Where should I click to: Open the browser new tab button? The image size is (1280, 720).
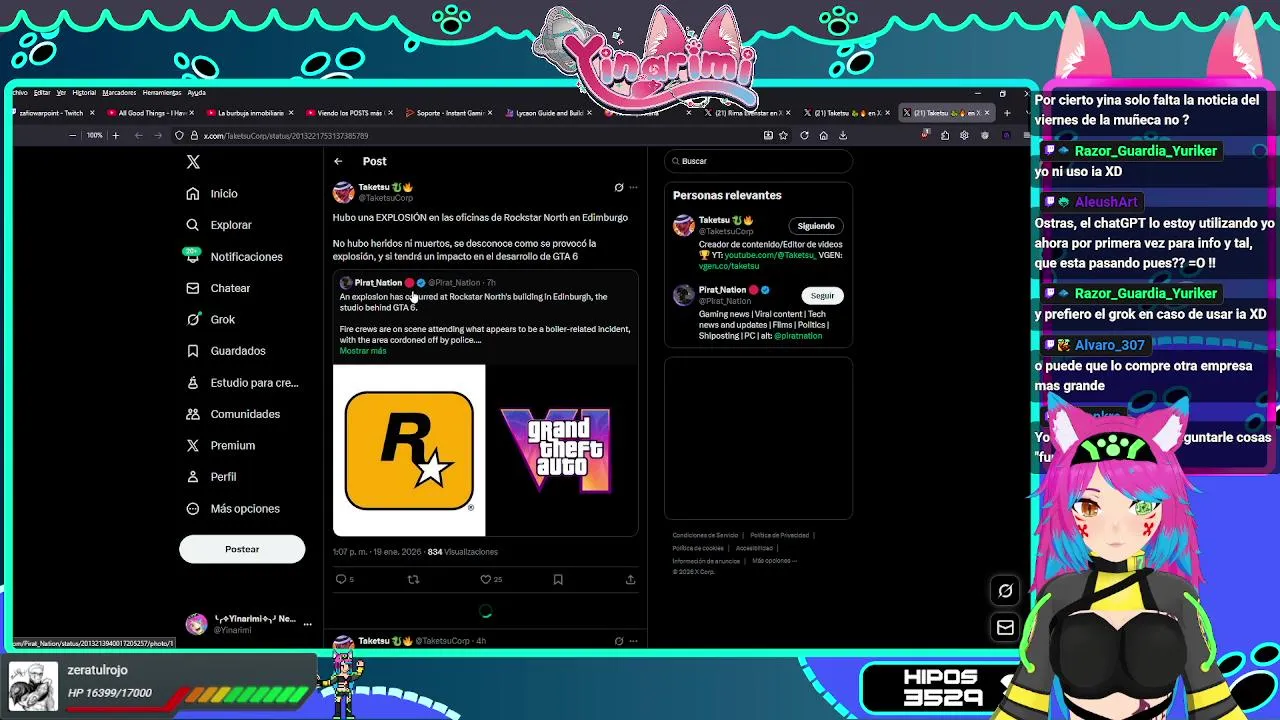click(x=1006, y=113)
